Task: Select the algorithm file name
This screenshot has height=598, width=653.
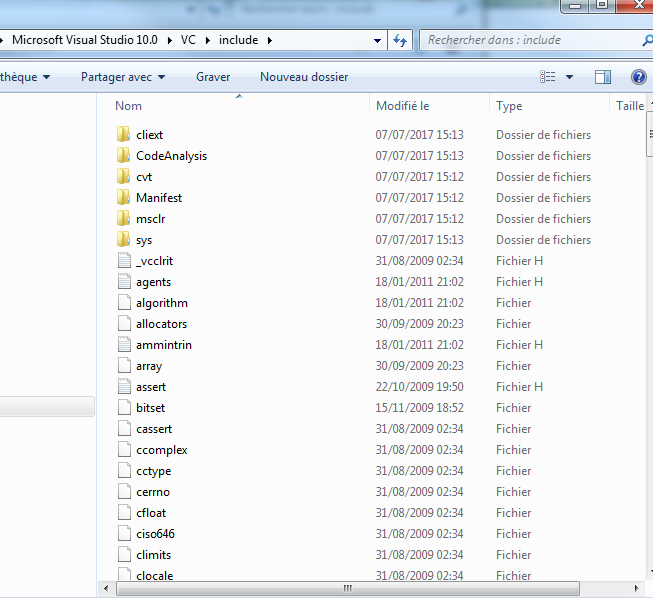Action: 162,303
